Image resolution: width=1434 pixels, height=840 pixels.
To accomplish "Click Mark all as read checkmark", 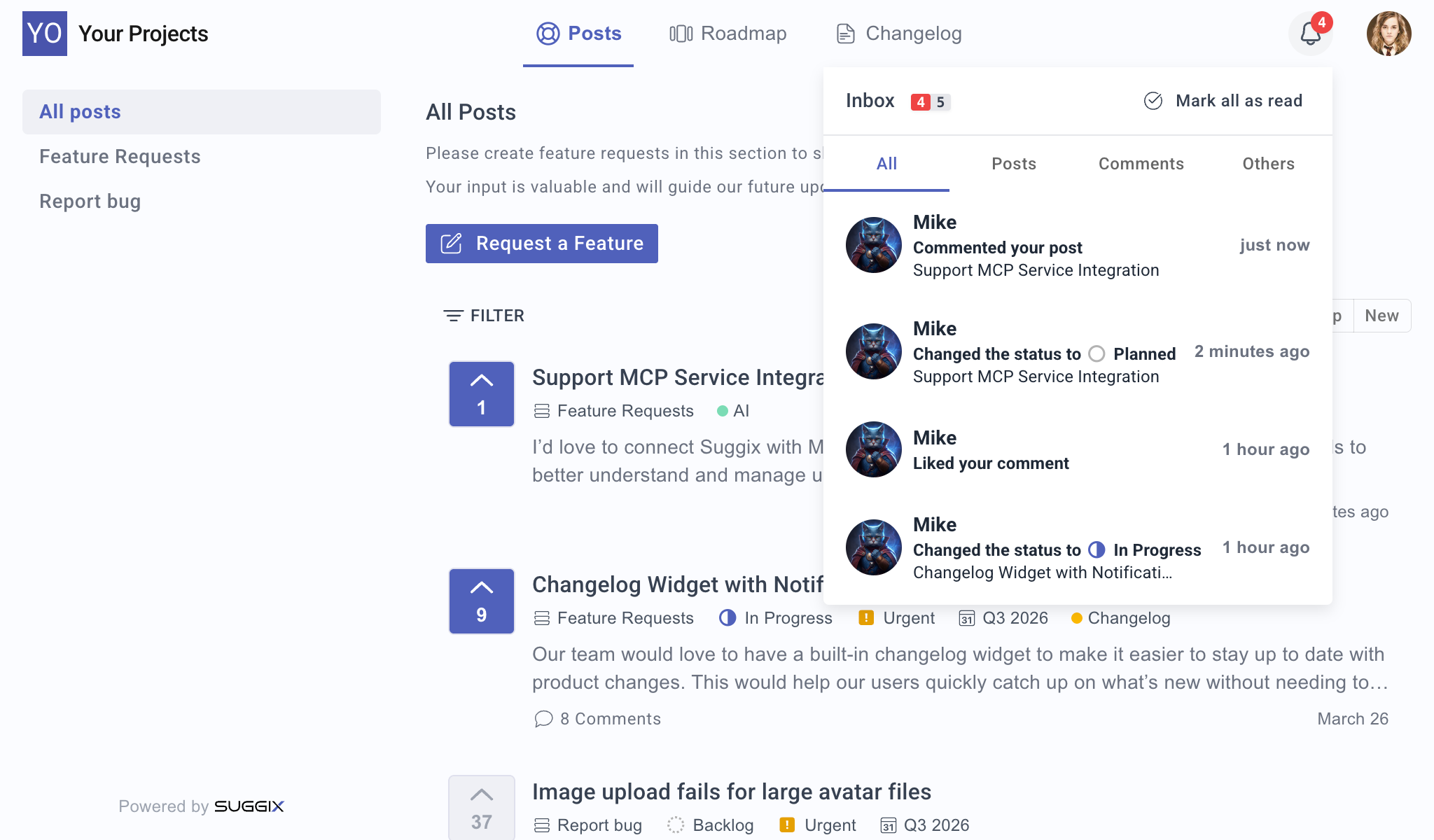I will point(1153,101).
